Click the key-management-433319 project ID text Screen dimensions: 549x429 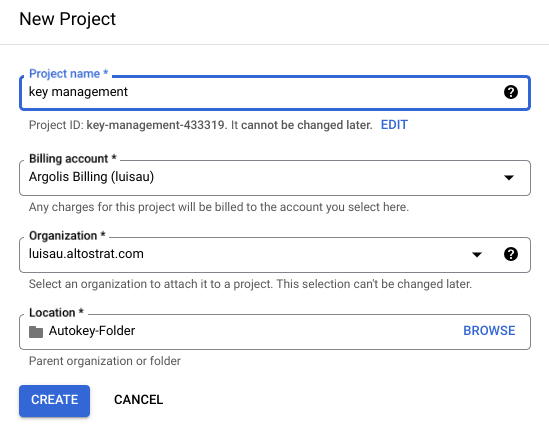155,125
